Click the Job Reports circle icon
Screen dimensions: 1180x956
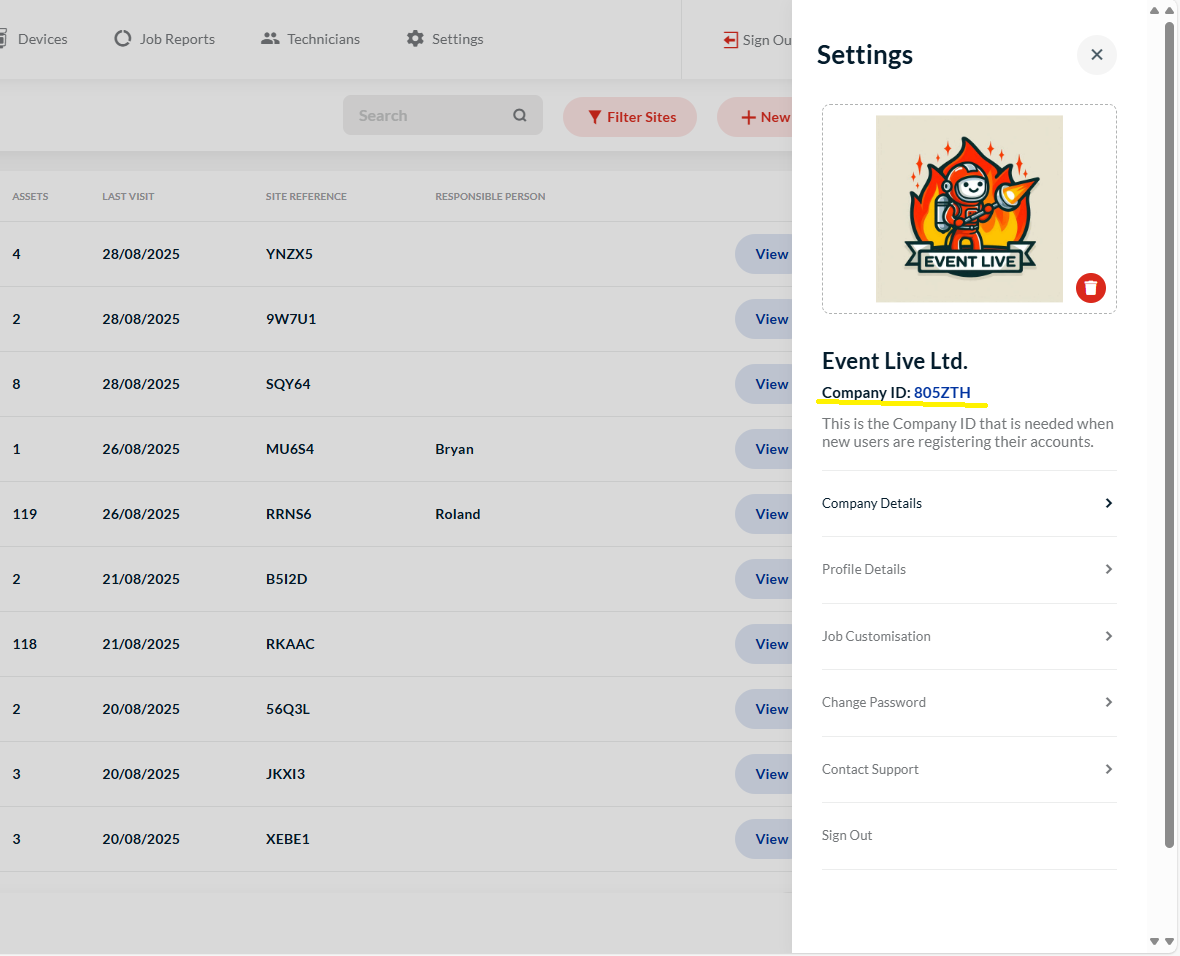[123, 39]
